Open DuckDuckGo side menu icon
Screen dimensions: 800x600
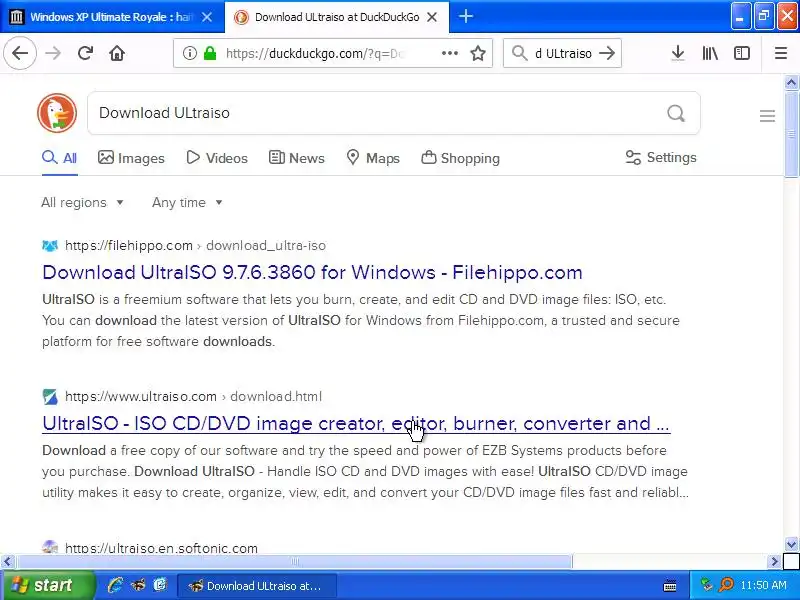click(x=767, y=116)
